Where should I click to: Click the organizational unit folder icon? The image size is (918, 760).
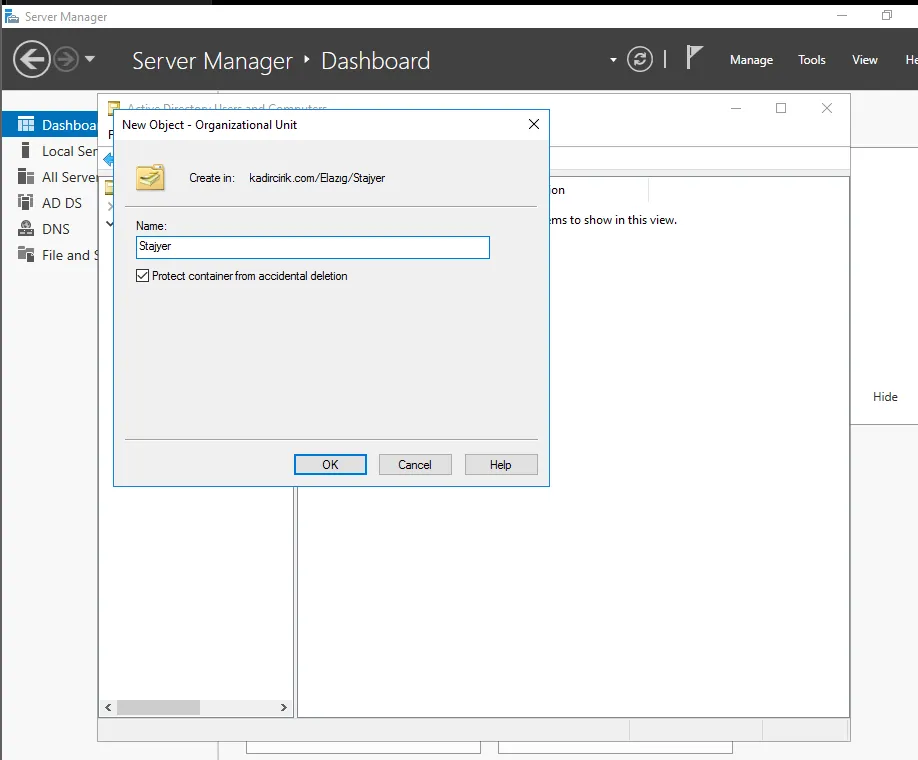pyautogui.click(x=150, y=177)
